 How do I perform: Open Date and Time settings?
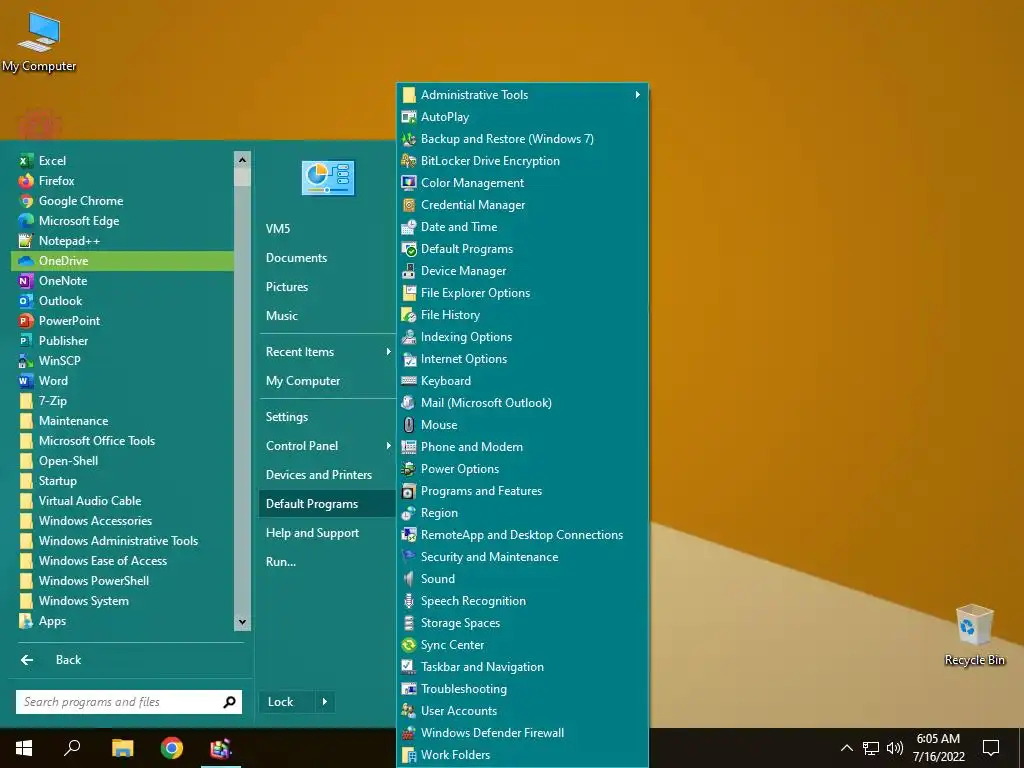click(522, 227)
